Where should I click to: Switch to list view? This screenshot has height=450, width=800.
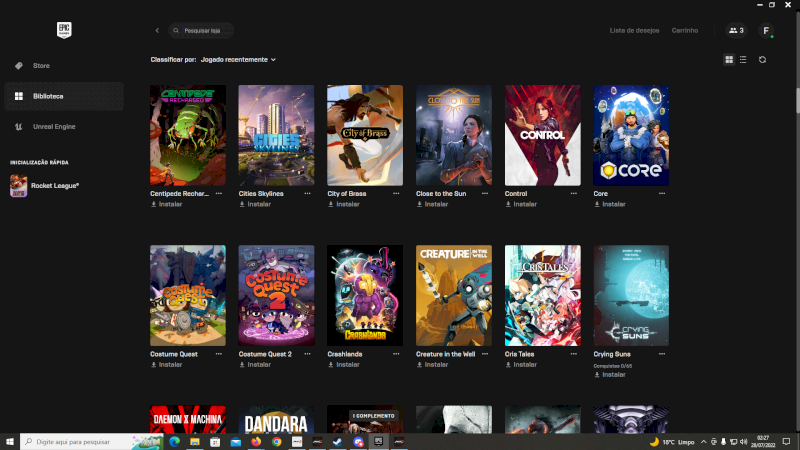pyautogui.click(x=742, y=60)
